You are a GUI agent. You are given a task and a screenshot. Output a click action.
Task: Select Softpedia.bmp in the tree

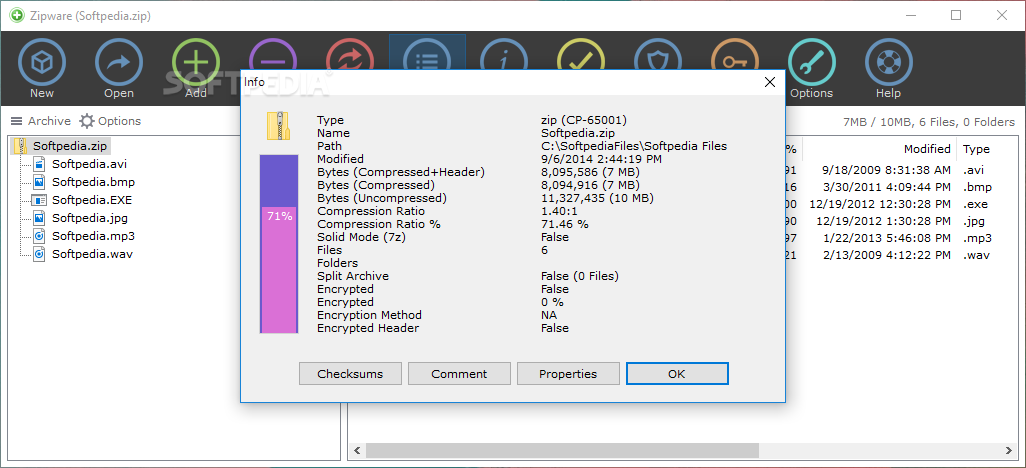94,182
